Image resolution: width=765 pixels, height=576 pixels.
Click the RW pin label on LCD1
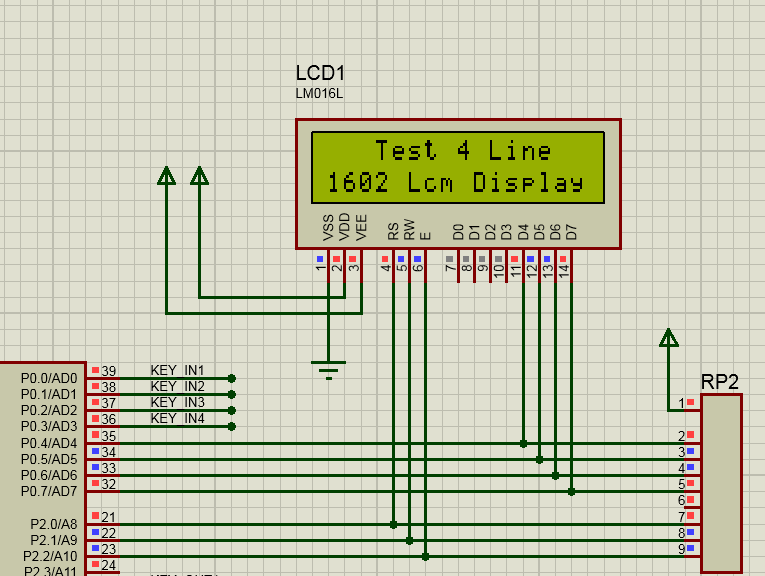[x=409, y=229]
